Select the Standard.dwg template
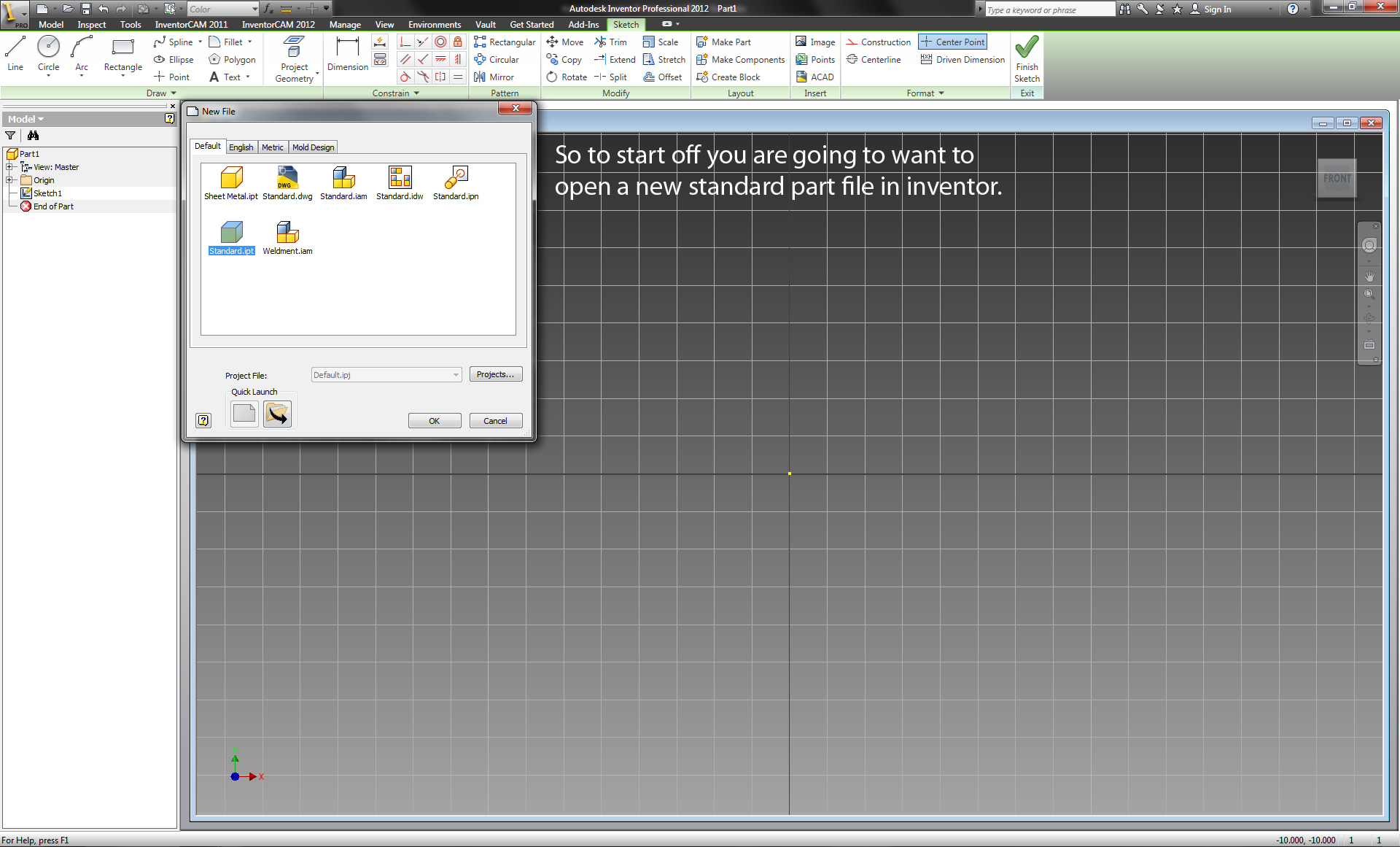Viewport: 1400px width, 847px height. click(x=287, y=183)
